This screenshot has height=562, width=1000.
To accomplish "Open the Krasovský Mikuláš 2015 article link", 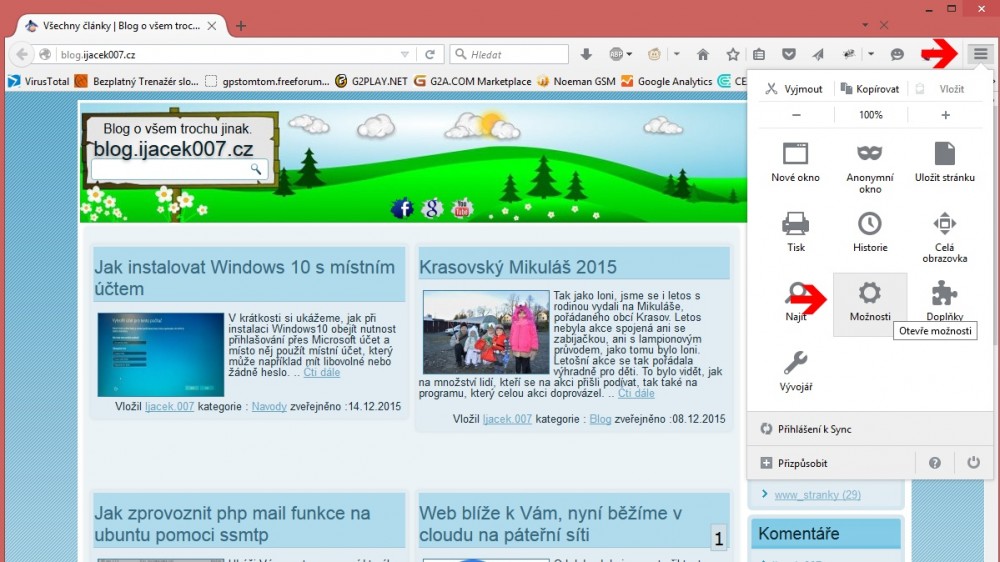I will 518,267.
